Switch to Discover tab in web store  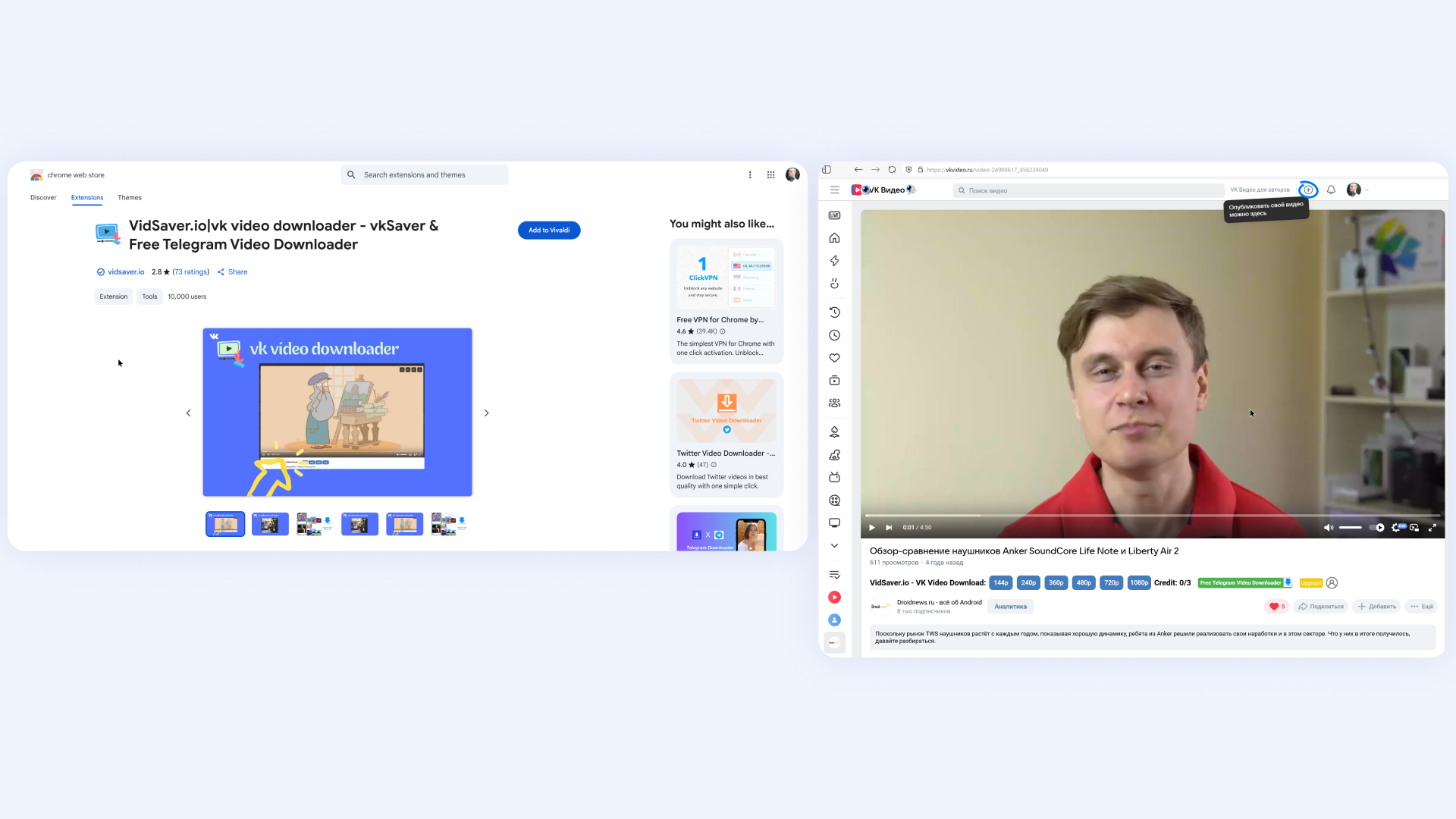(x=43, y=198)
